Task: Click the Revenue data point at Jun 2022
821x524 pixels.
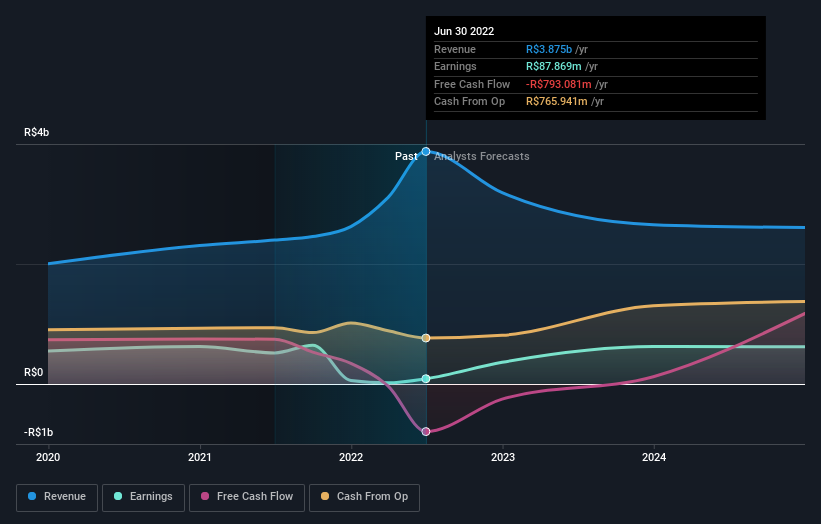Action: (x=426, y=151)
